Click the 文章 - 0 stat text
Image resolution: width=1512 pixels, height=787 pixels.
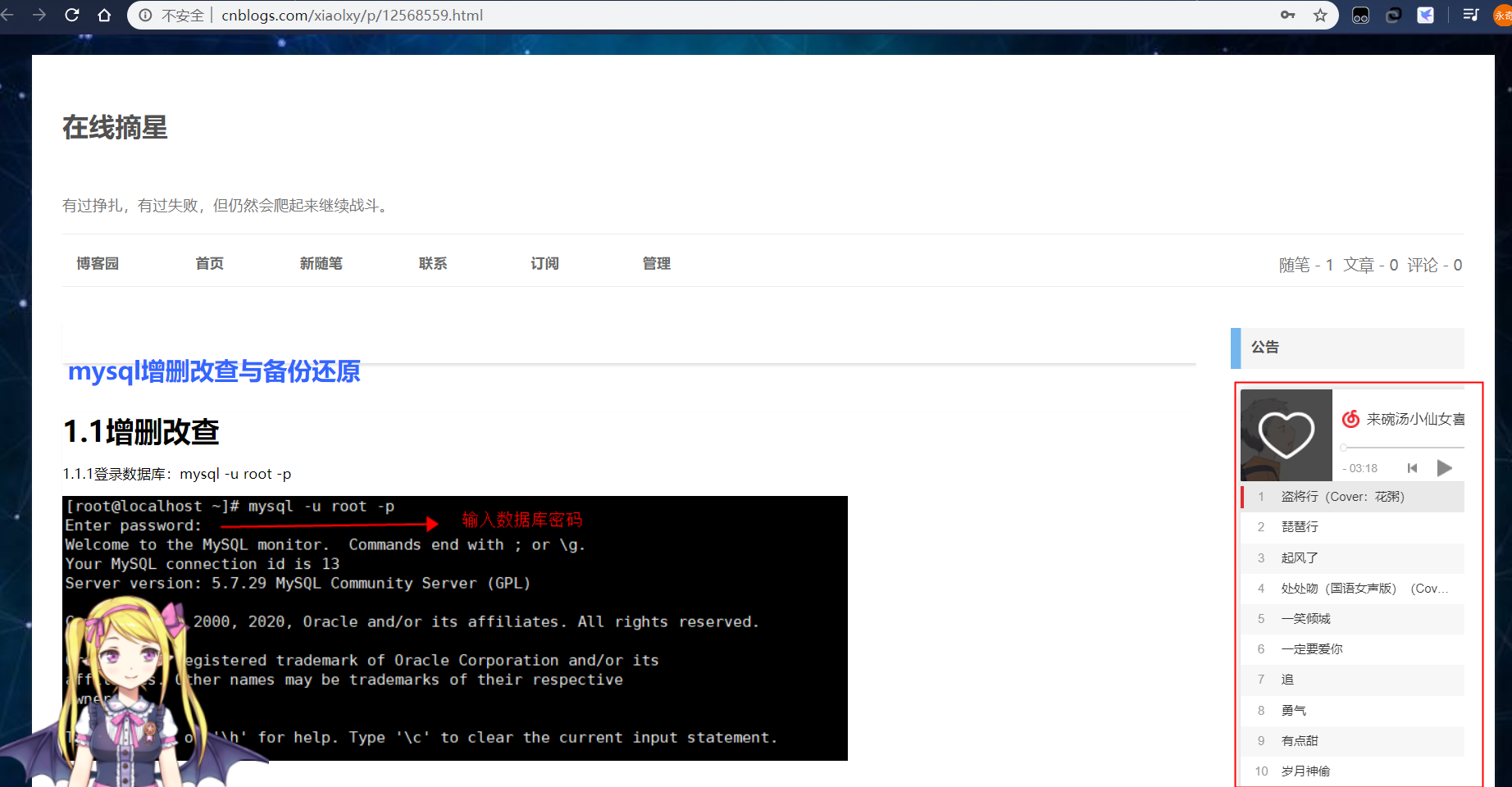point(1371,265)
